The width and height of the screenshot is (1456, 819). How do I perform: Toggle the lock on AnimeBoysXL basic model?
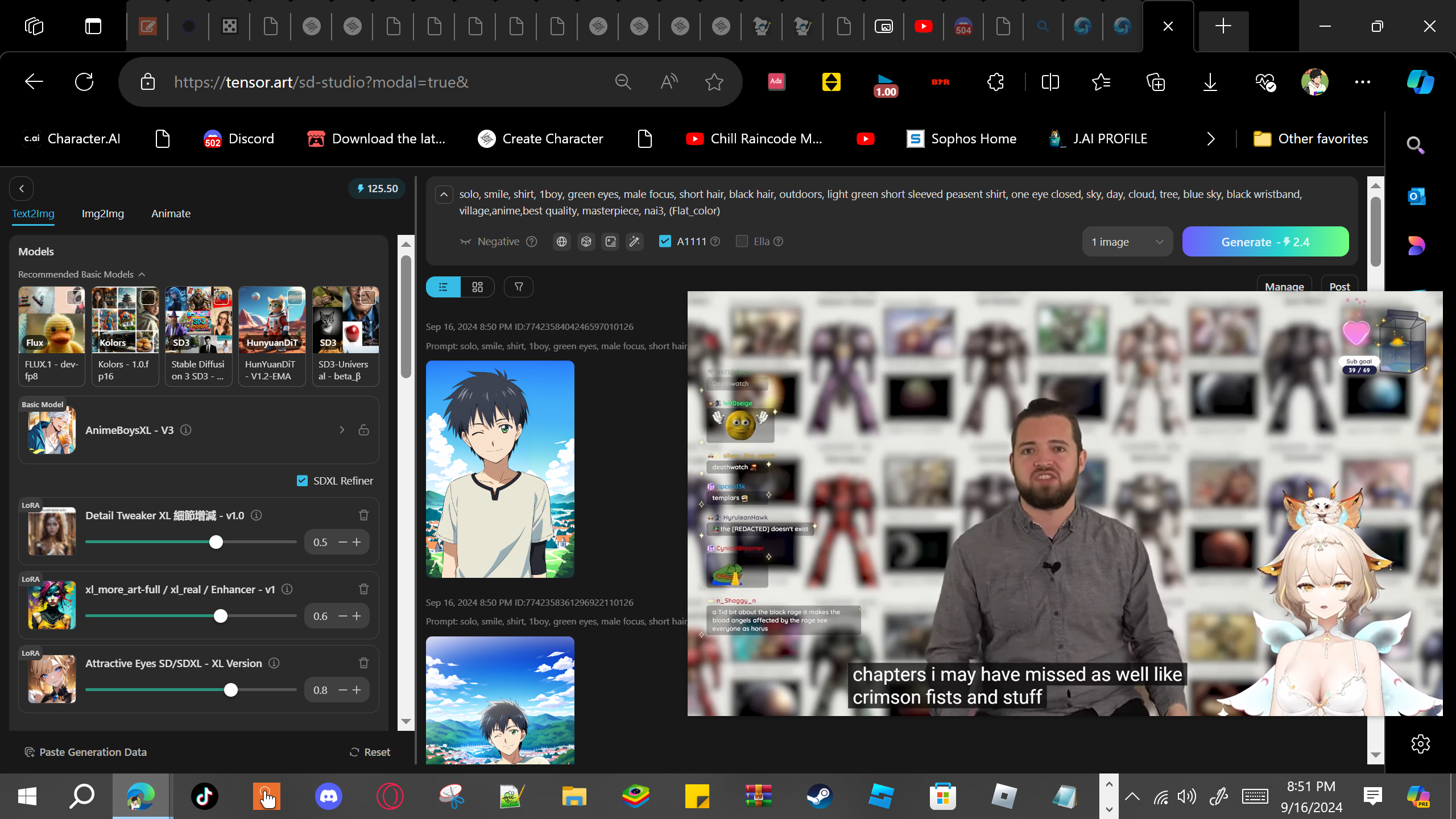(x=364, y=430)
